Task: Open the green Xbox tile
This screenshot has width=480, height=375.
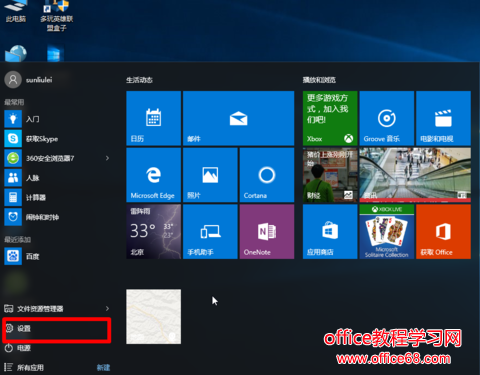Action: click(330, 118)
